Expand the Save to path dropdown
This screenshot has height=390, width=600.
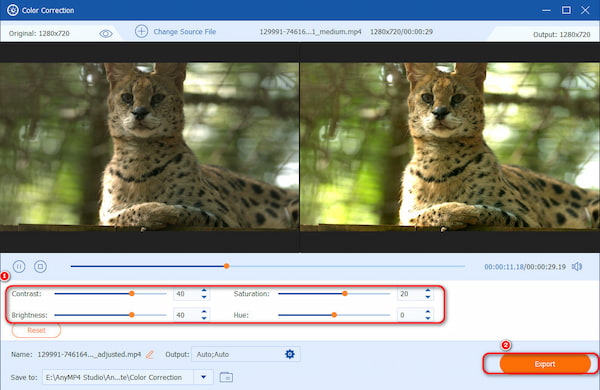point(204,377)
